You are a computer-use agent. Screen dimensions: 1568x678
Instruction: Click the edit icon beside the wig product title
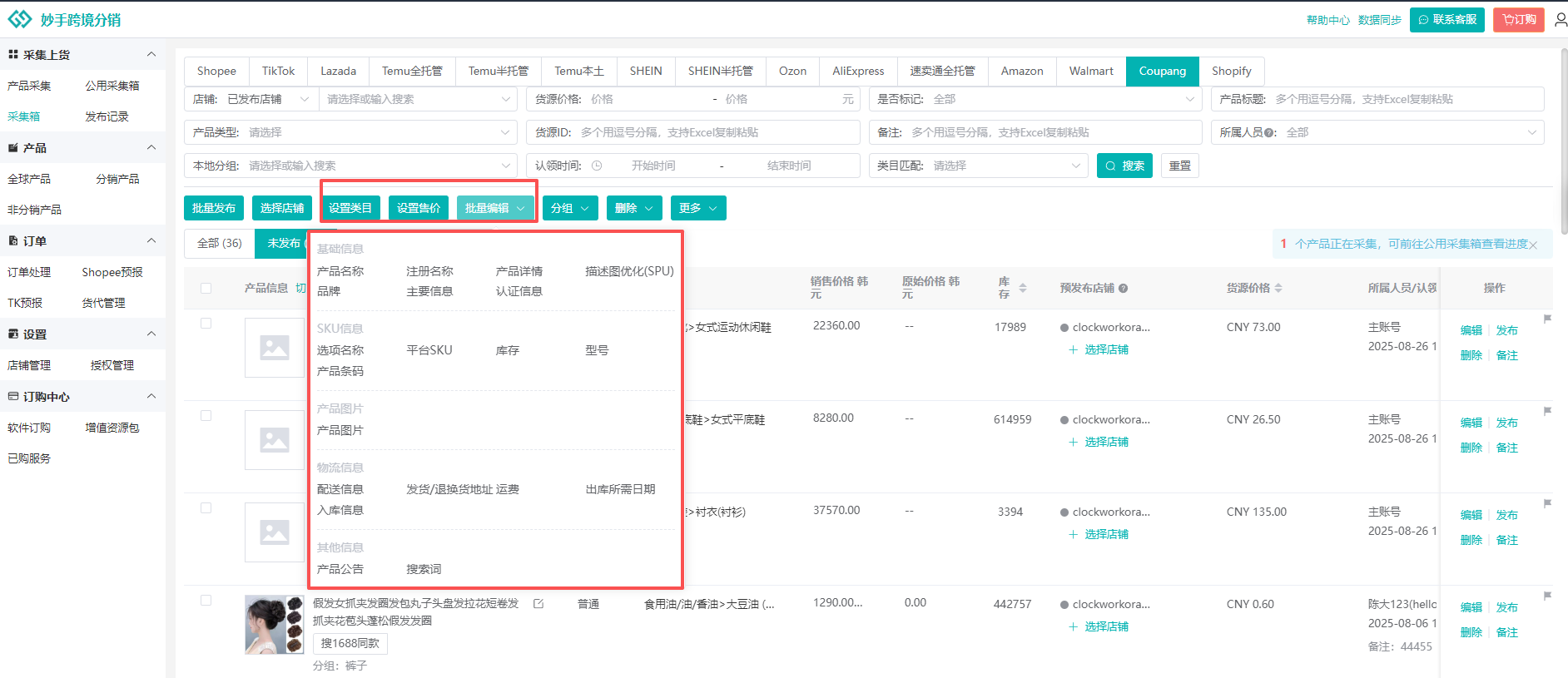point(538,604)
